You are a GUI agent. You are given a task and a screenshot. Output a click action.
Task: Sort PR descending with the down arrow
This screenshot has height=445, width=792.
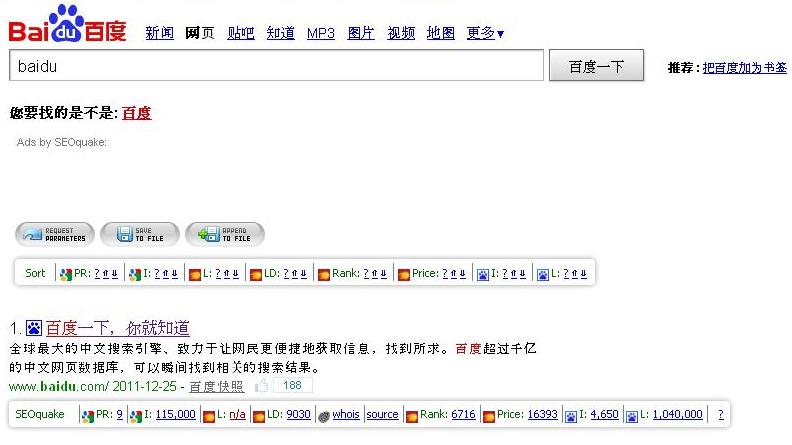(x=115, y=273)
